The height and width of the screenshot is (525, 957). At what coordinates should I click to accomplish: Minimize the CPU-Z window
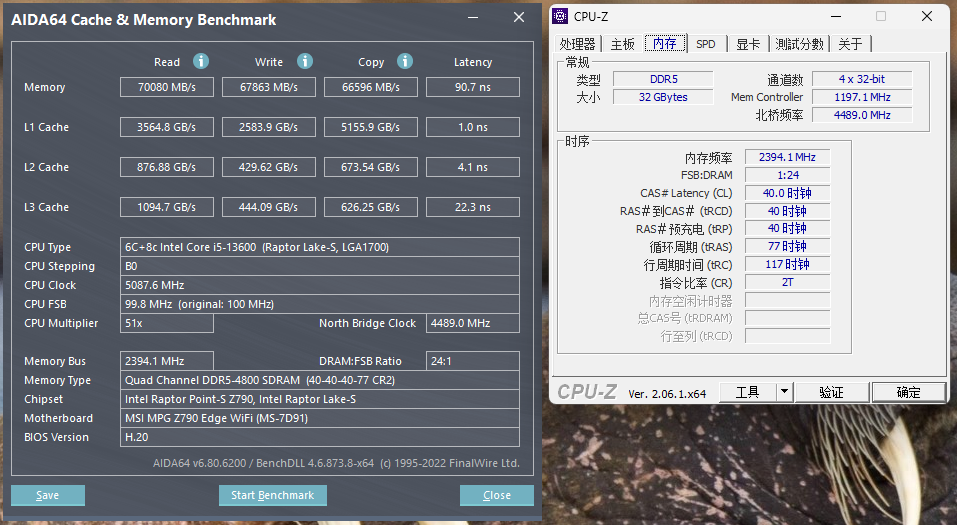coord(836,16)
